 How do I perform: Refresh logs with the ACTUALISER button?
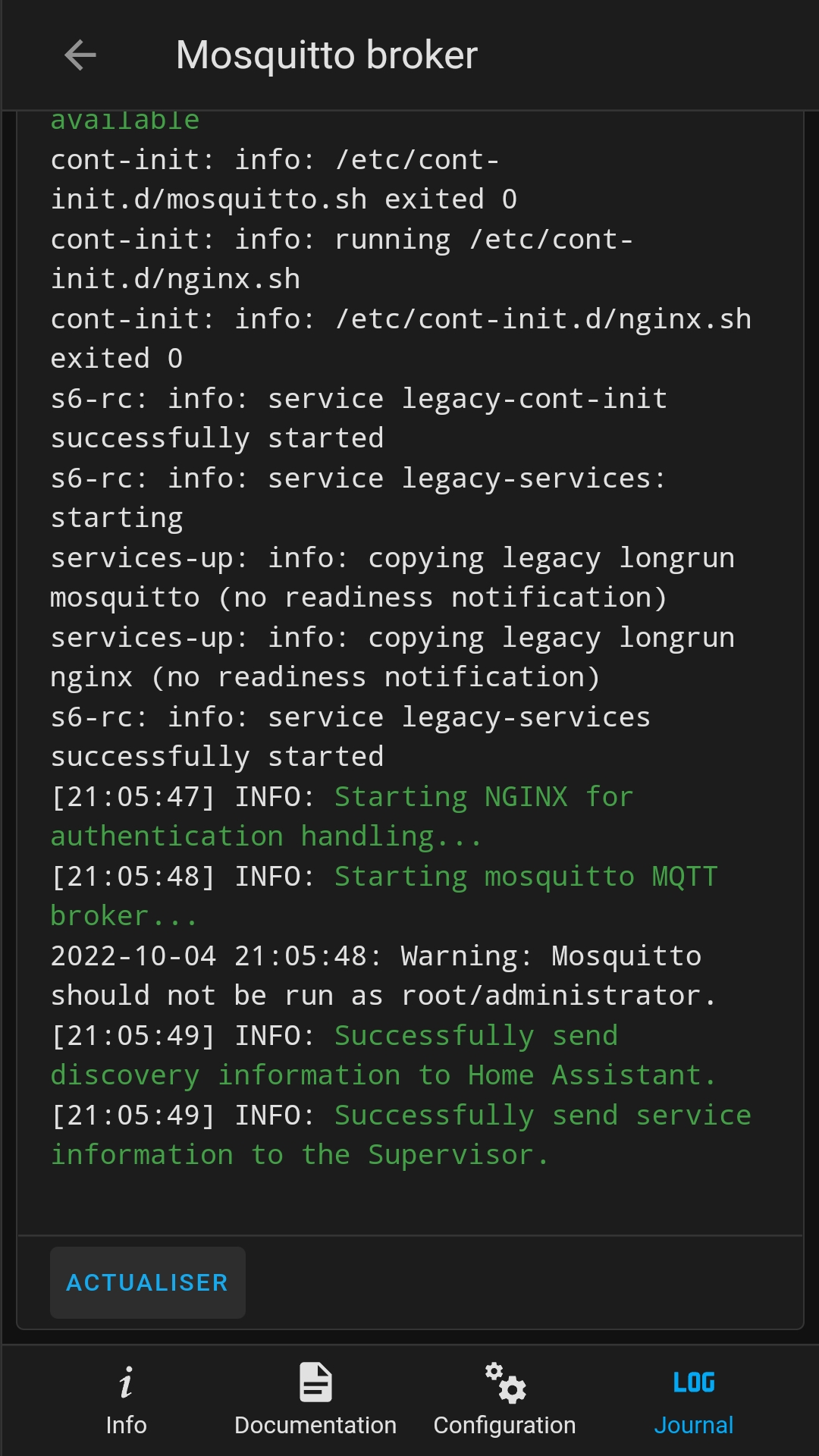(148, 1282)
